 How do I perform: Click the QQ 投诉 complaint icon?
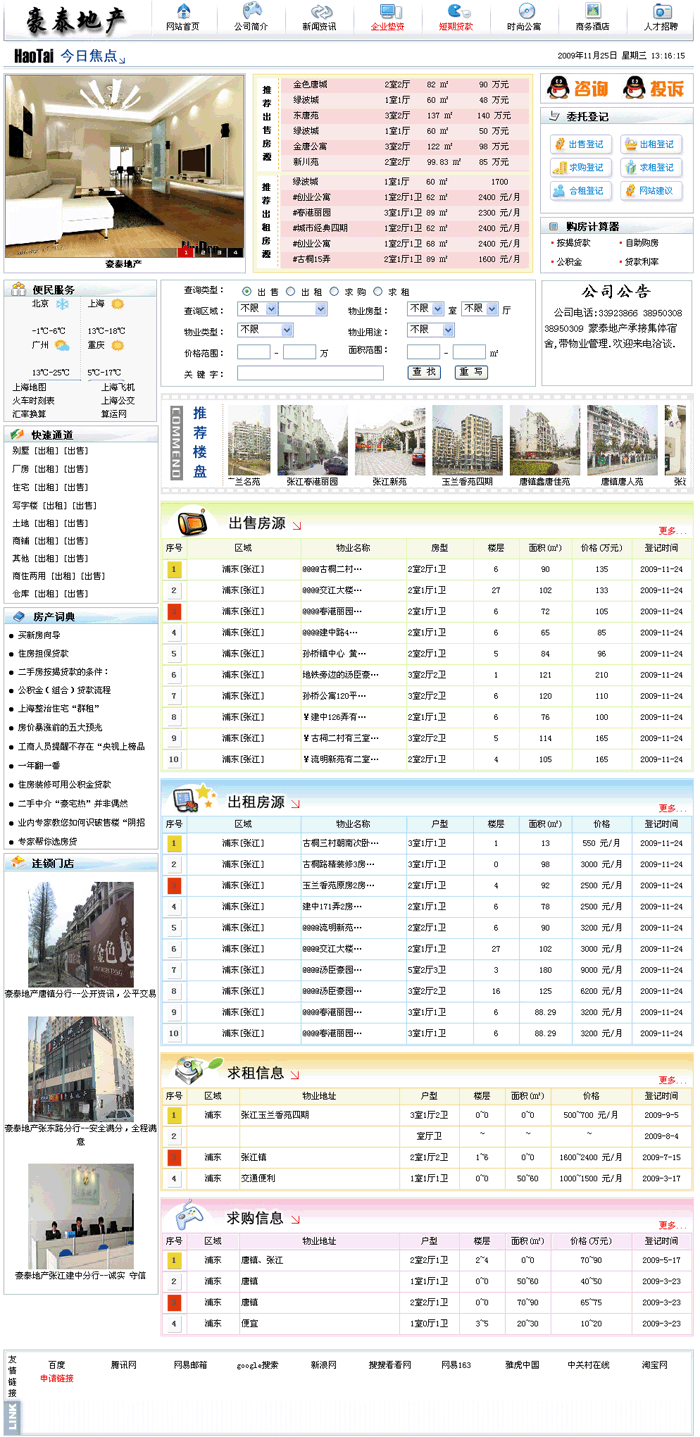tap(654, 89)
